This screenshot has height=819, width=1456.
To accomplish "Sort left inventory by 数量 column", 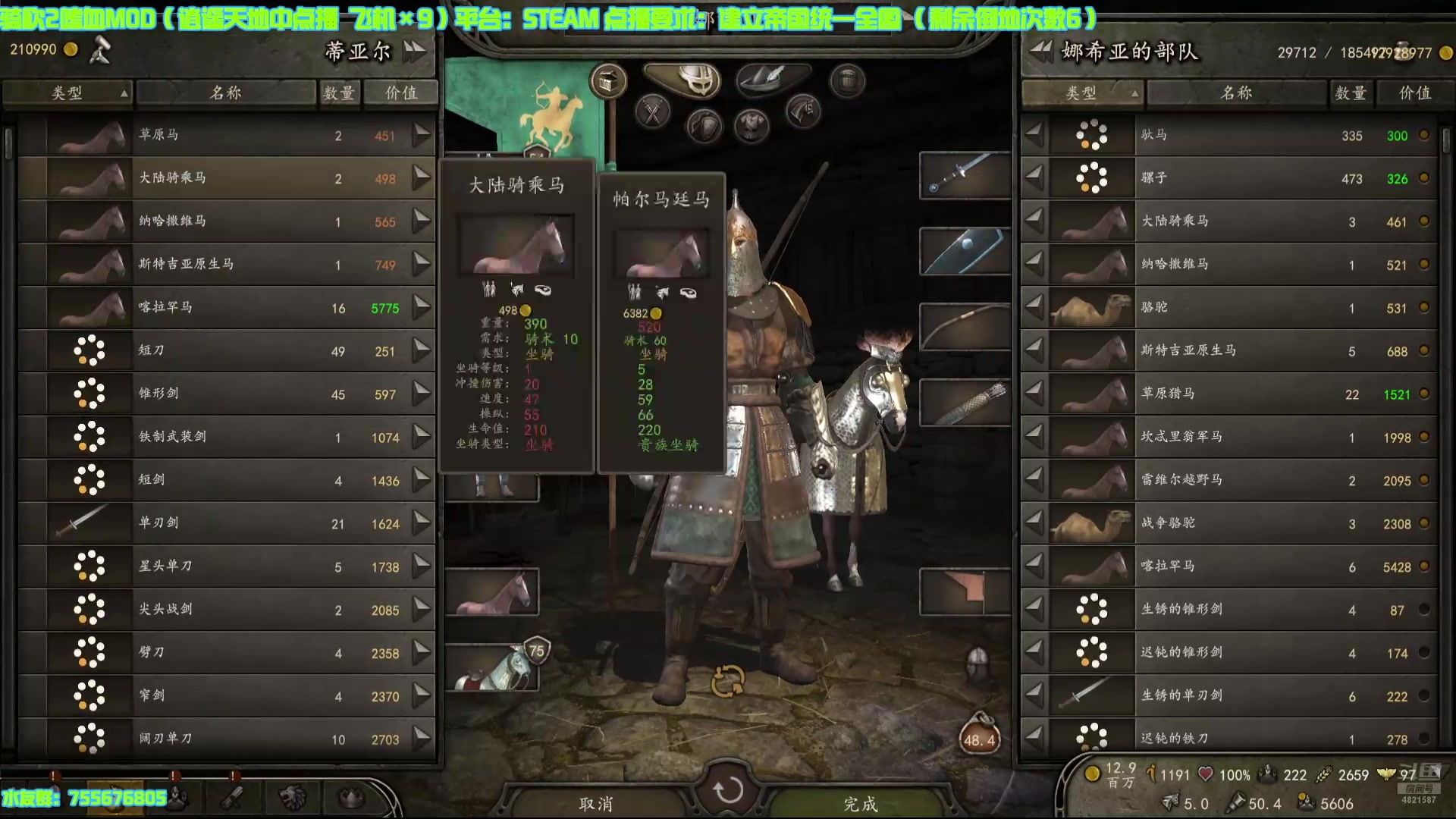I will coord(339,93).
